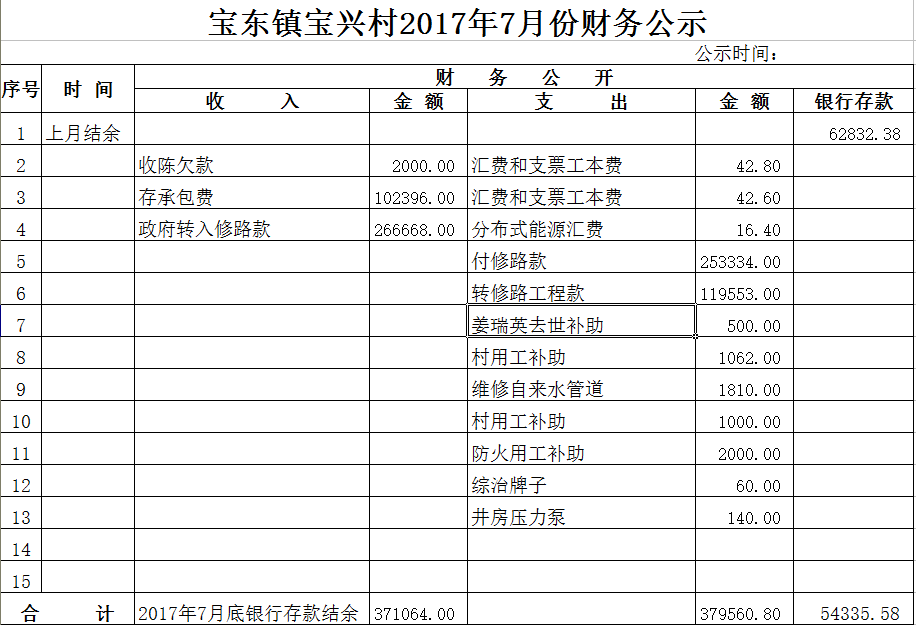Viewport: 916px width, 625px height.
Task: Select the 防火用工补助 cell
Action: (581, 449)
